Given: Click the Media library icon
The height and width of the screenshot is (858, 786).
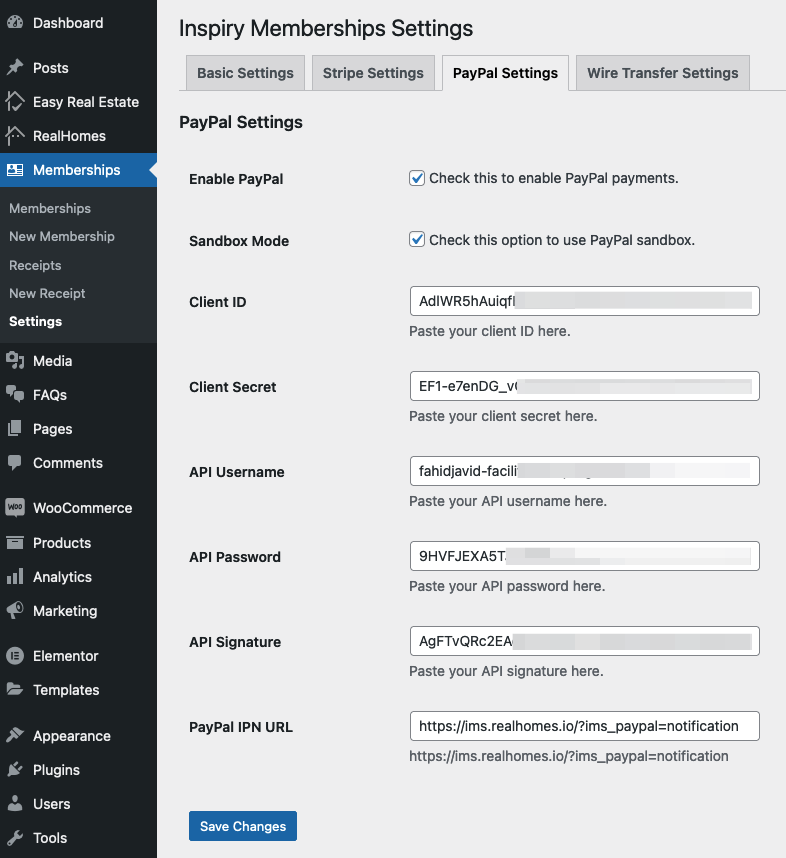Looking at the screenshot, I should pyautogui.click(x=15, y=361).
